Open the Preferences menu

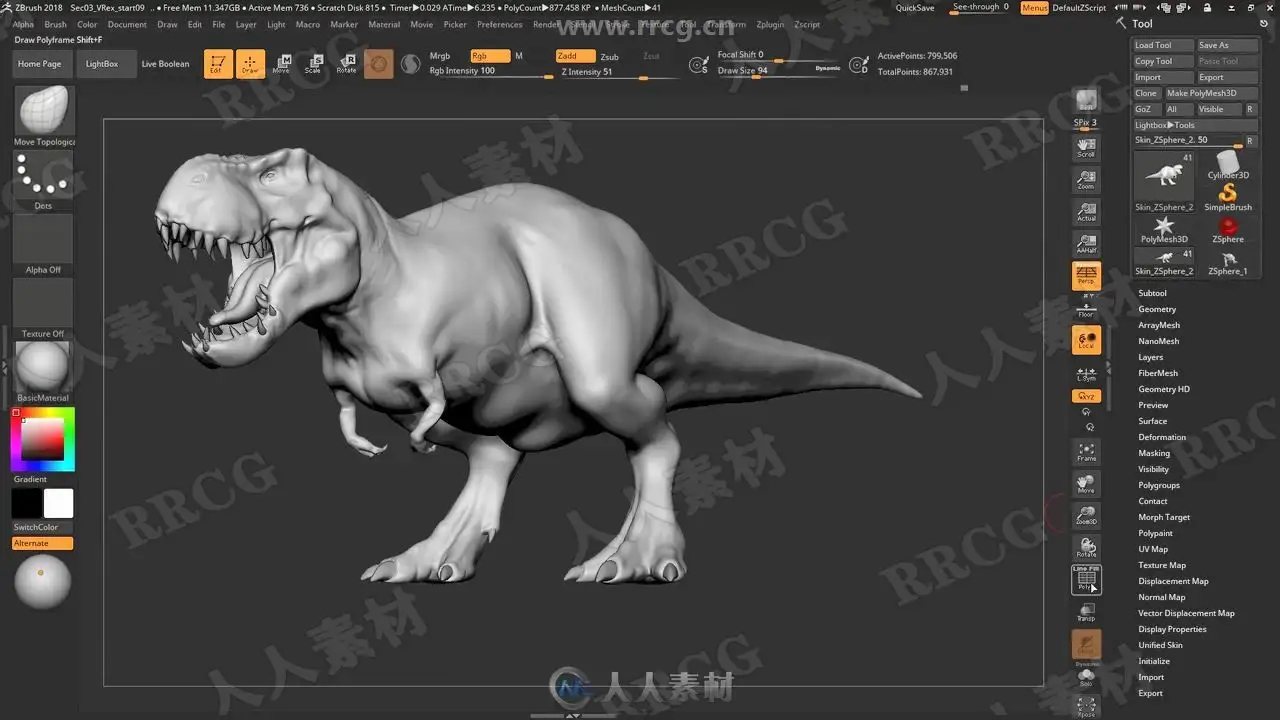pyautogui.click(x=499, y=24)
